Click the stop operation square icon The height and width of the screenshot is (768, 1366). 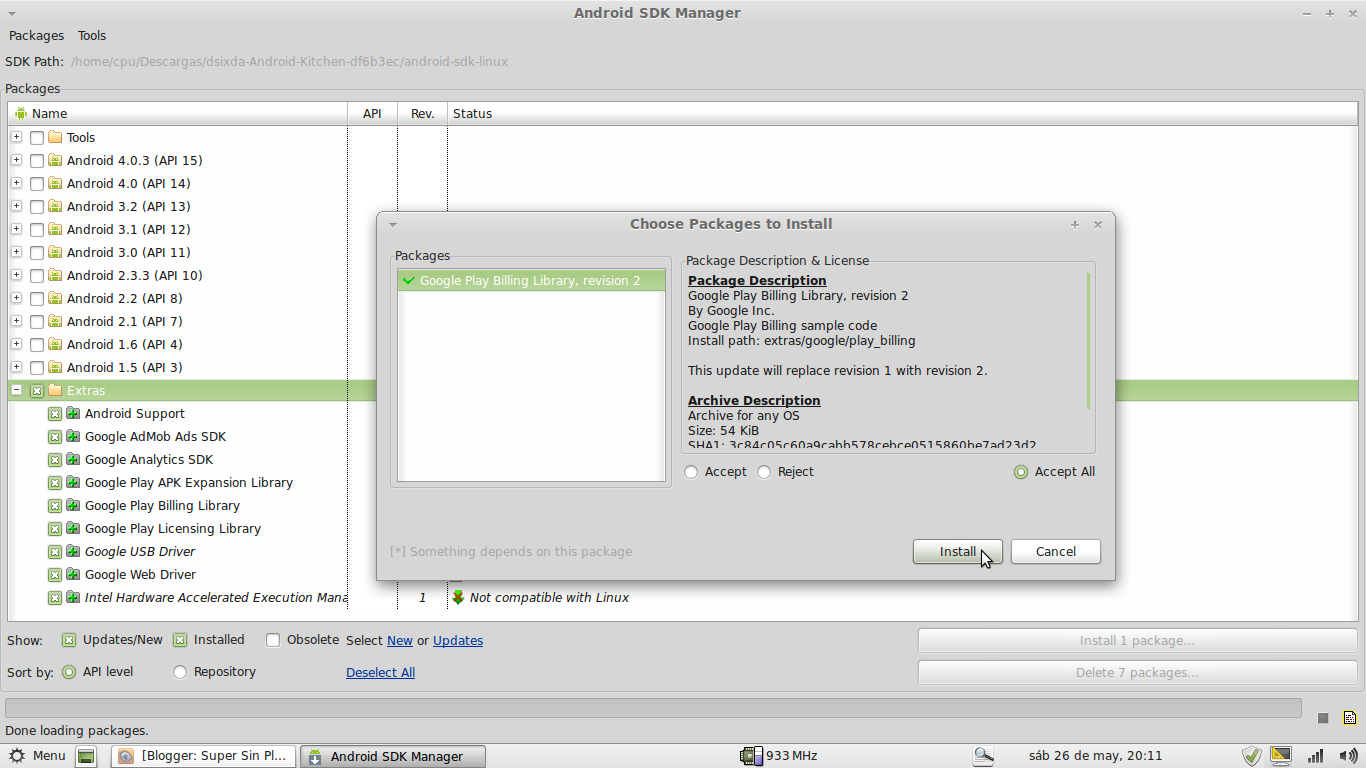pos(1323,718)
